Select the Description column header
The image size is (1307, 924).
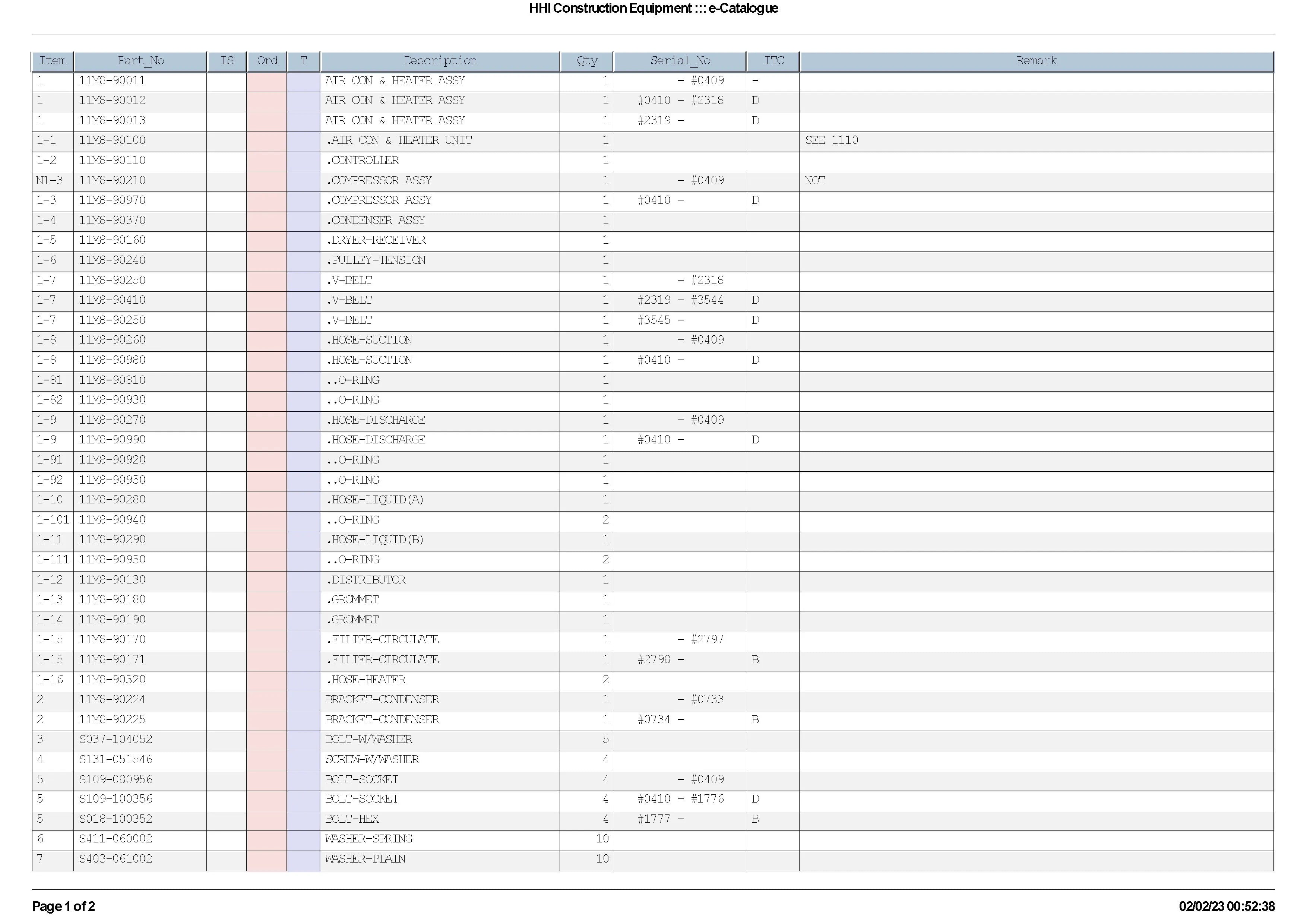tap(440, 61)
